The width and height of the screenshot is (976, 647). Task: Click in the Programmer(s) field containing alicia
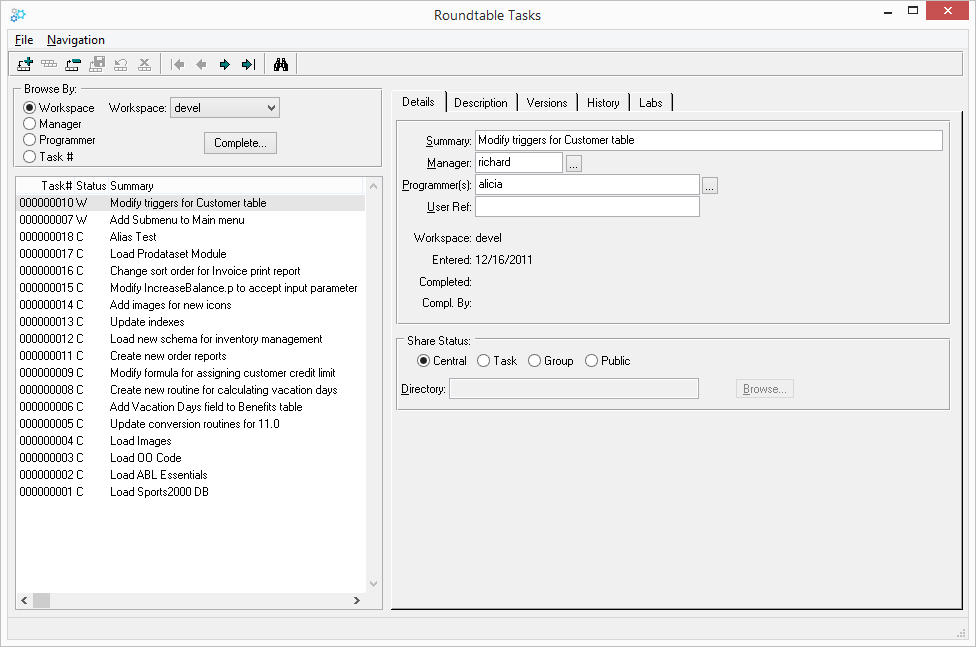[588, 184]
